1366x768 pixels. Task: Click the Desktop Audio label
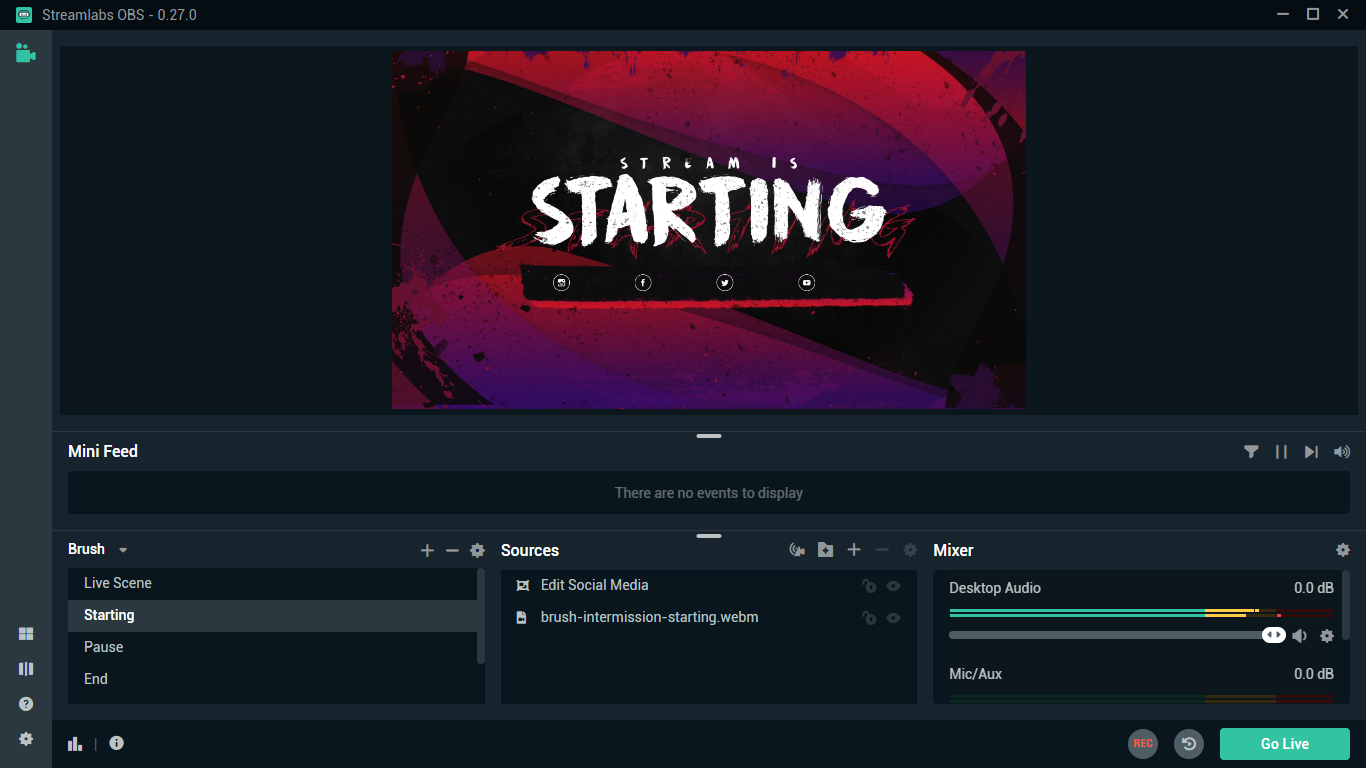[995, 588]
